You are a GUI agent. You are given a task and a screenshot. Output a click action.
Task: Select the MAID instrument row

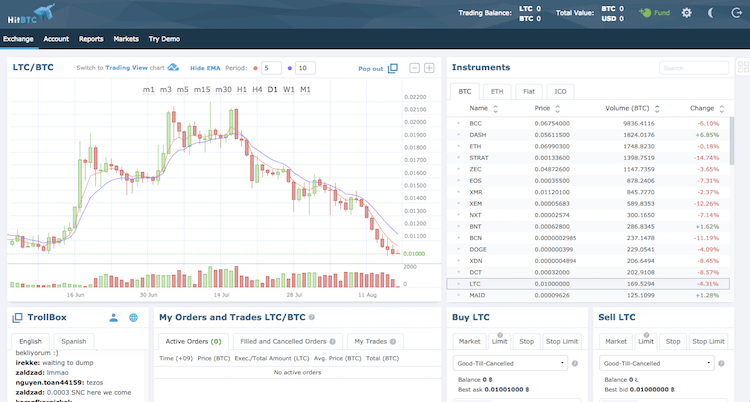tap(588, 295)
